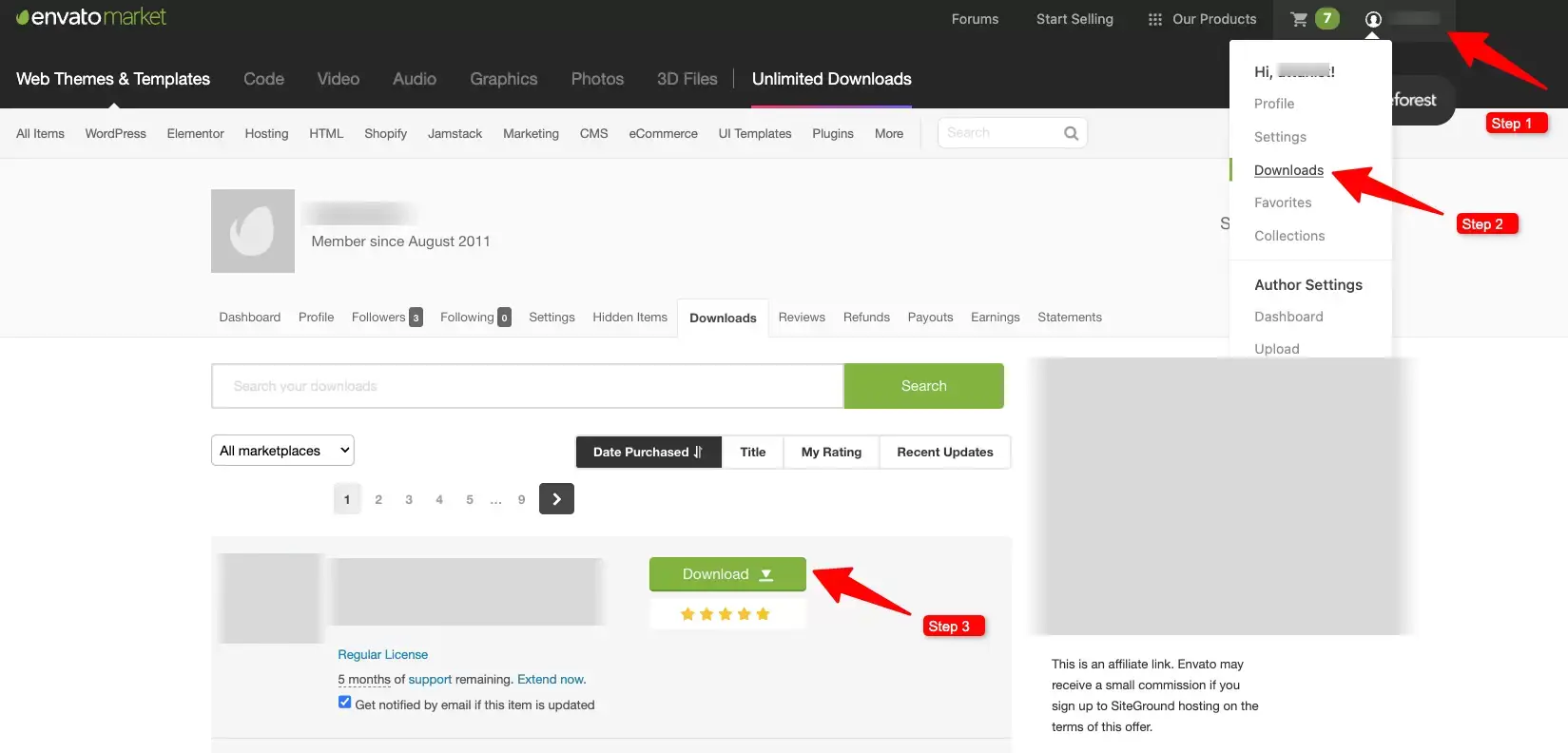The image size is (1568, 753).
Task: Open the shopping cart icon
Action: (1299, 19)
